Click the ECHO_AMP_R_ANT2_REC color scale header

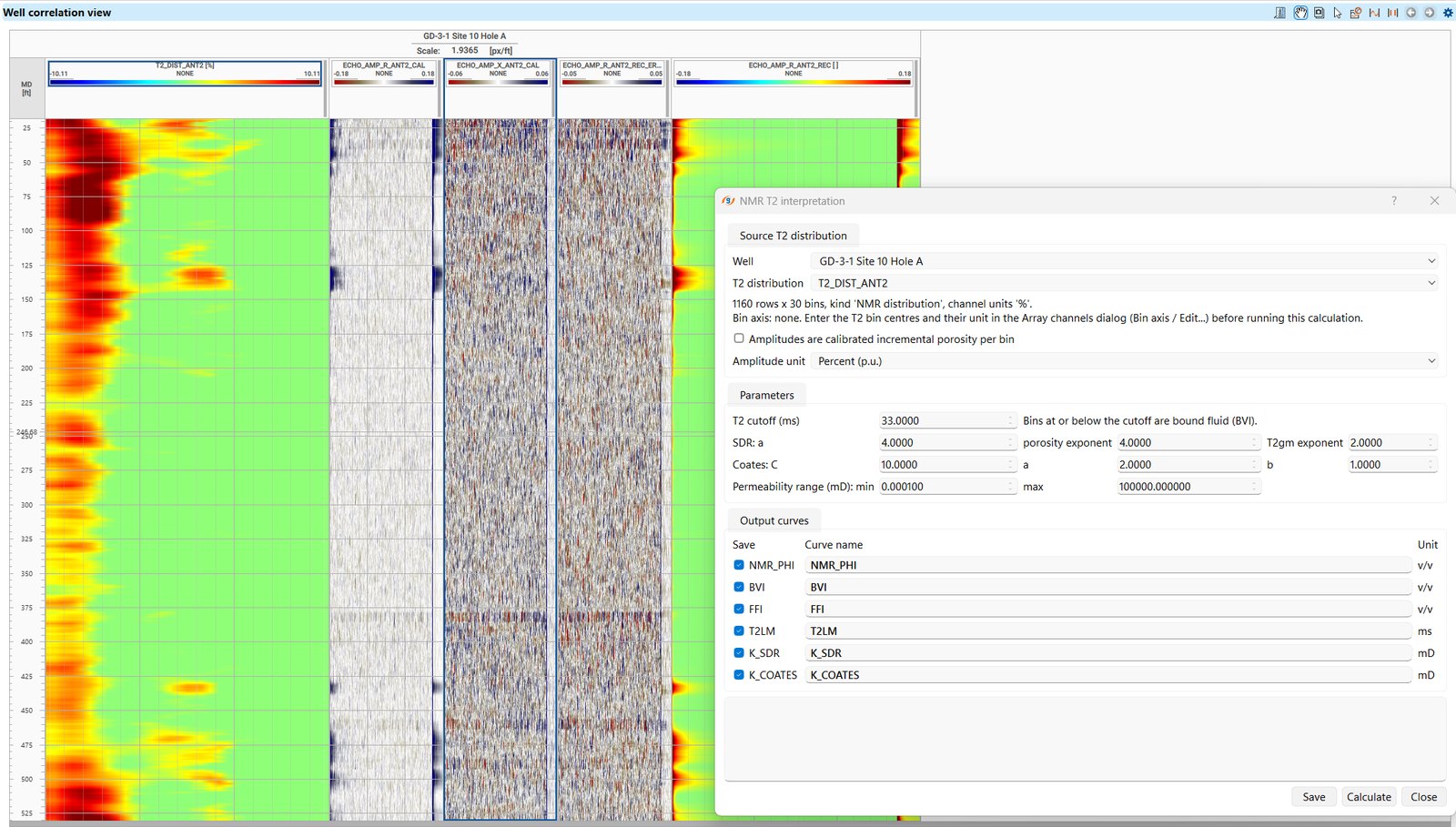[x=794, y=74]
